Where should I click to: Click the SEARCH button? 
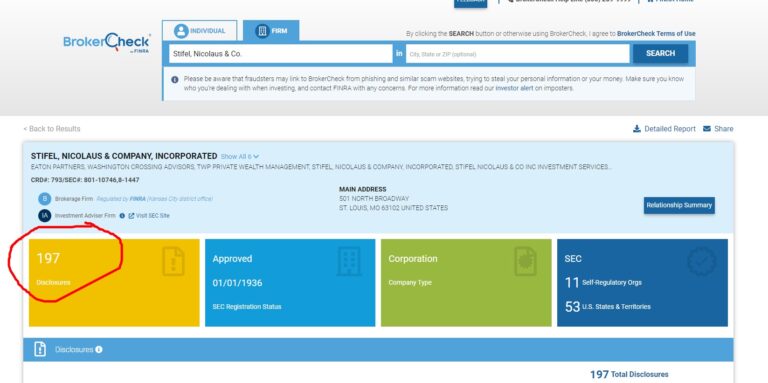tap(660, 53)
